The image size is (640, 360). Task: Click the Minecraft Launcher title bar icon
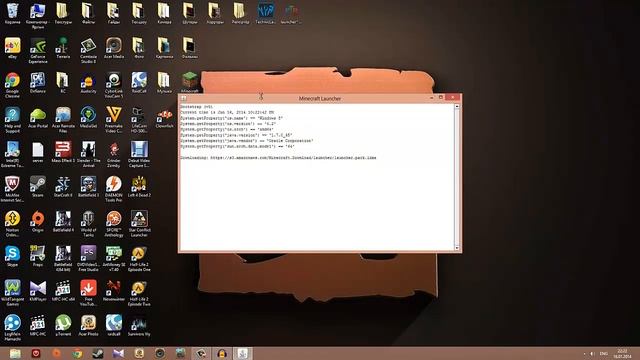(184, 98)
